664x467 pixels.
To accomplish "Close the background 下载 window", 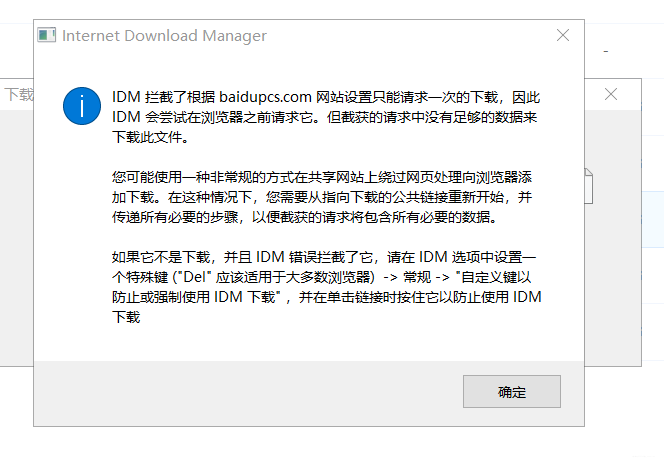I will (x=611, y=94).
